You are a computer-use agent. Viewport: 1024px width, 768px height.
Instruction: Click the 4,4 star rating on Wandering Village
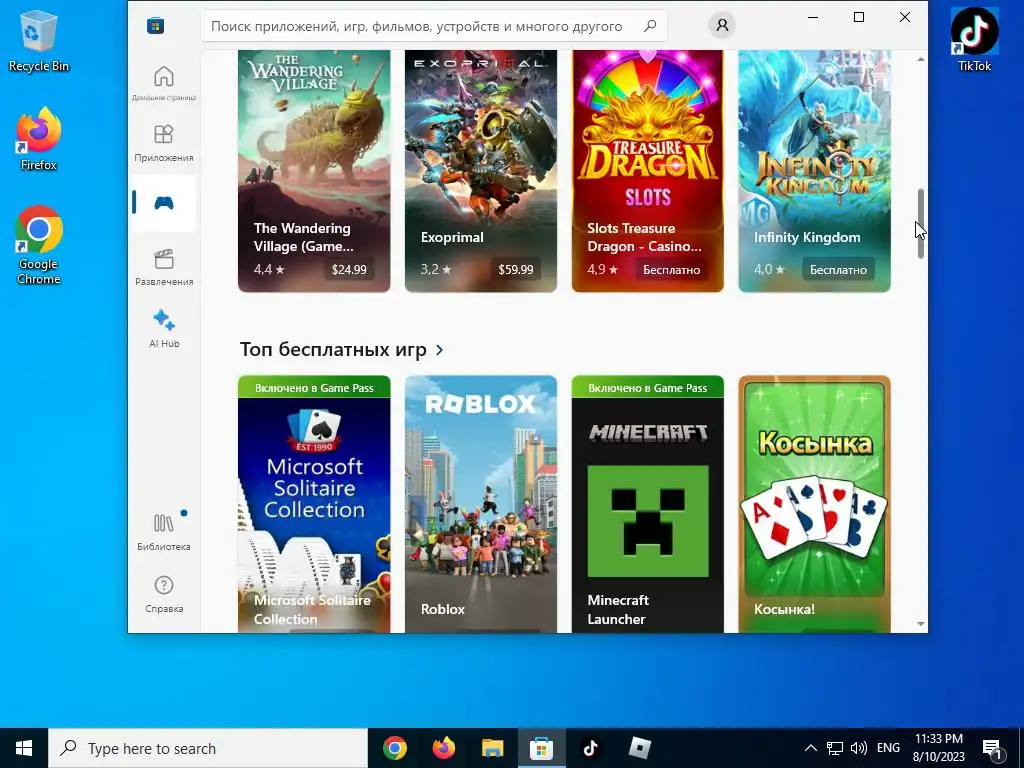(x=269, y=269)
